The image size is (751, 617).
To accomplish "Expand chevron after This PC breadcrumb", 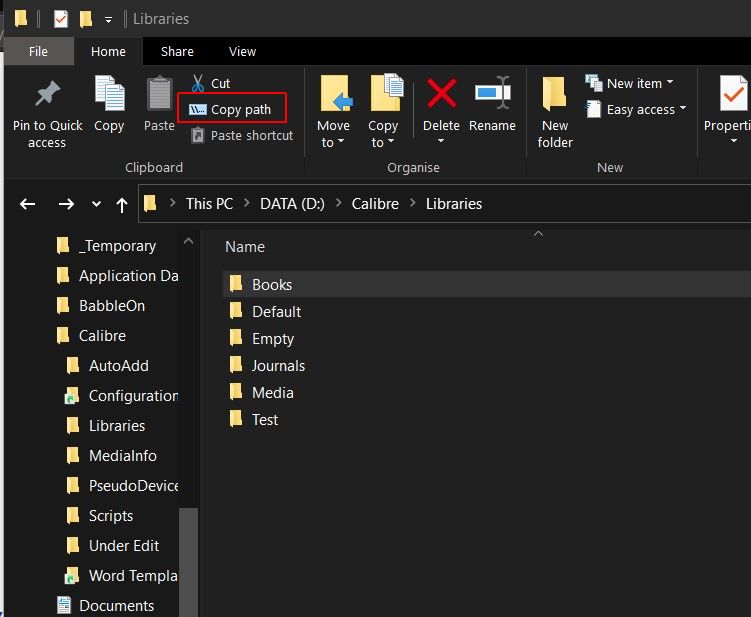I will click(247, 203).
